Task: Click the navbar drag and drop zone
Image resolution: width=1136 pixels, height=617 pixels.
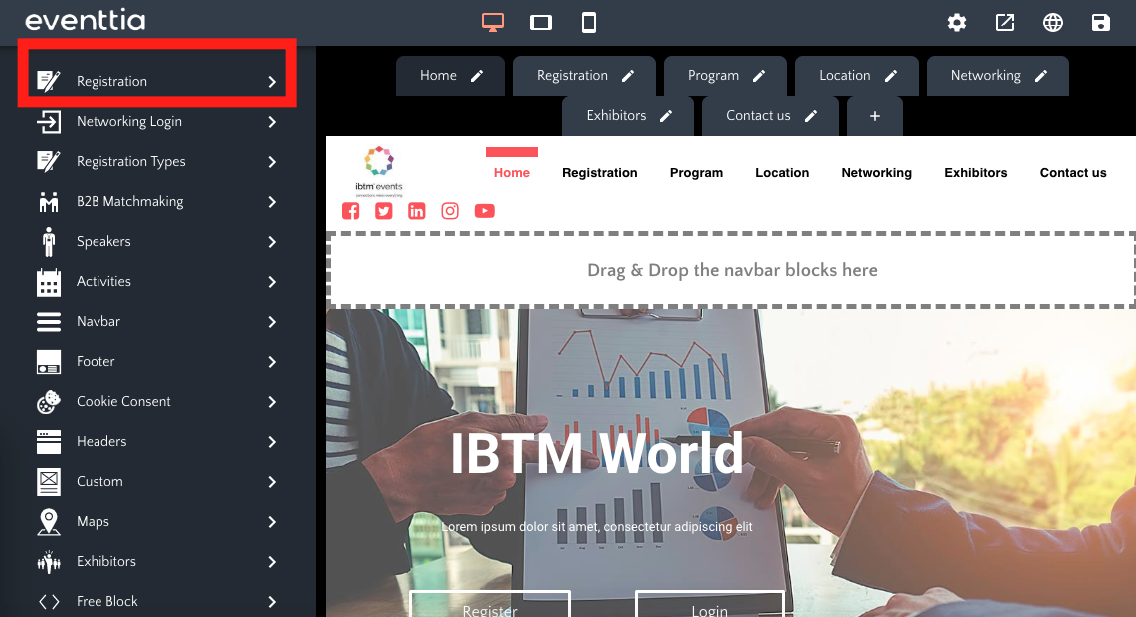Action: (732, 270)
